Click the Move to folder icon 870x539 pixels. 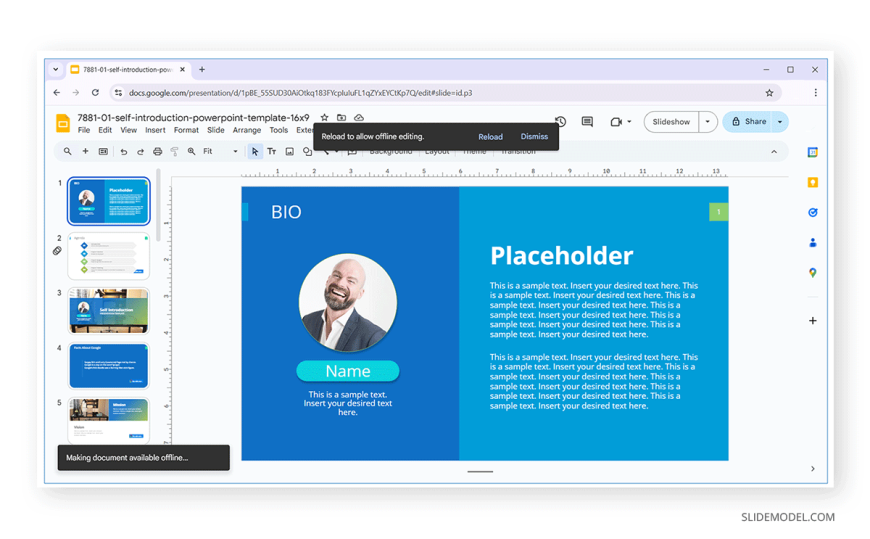click(341, 118)
